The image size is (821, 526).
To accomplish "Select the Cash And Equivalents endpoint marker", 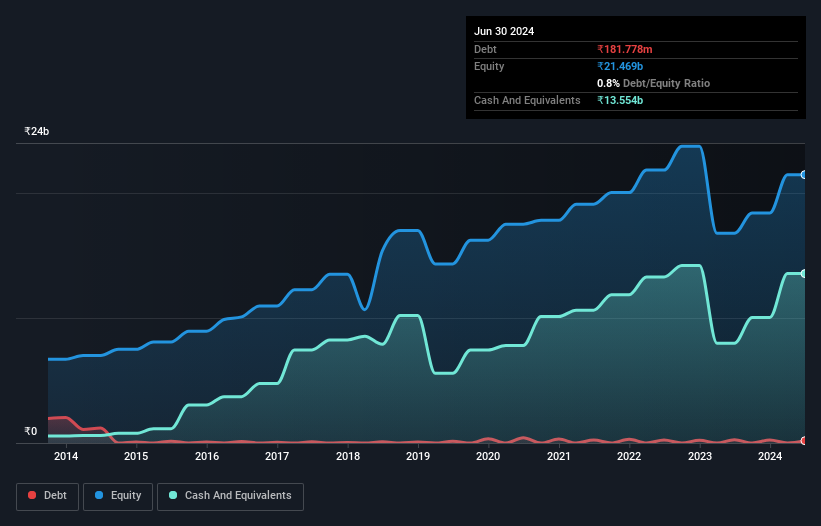I will 804,274.
